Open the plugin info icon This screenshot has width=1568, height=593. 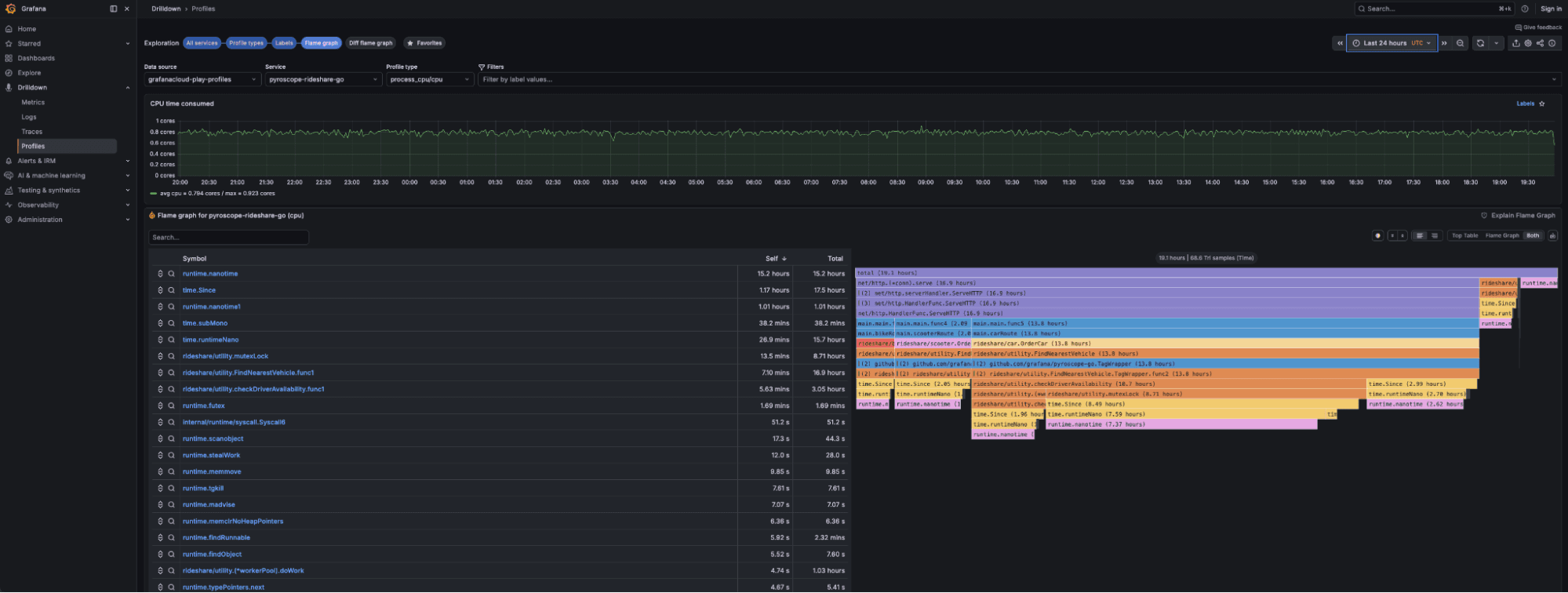point(1552,43)
